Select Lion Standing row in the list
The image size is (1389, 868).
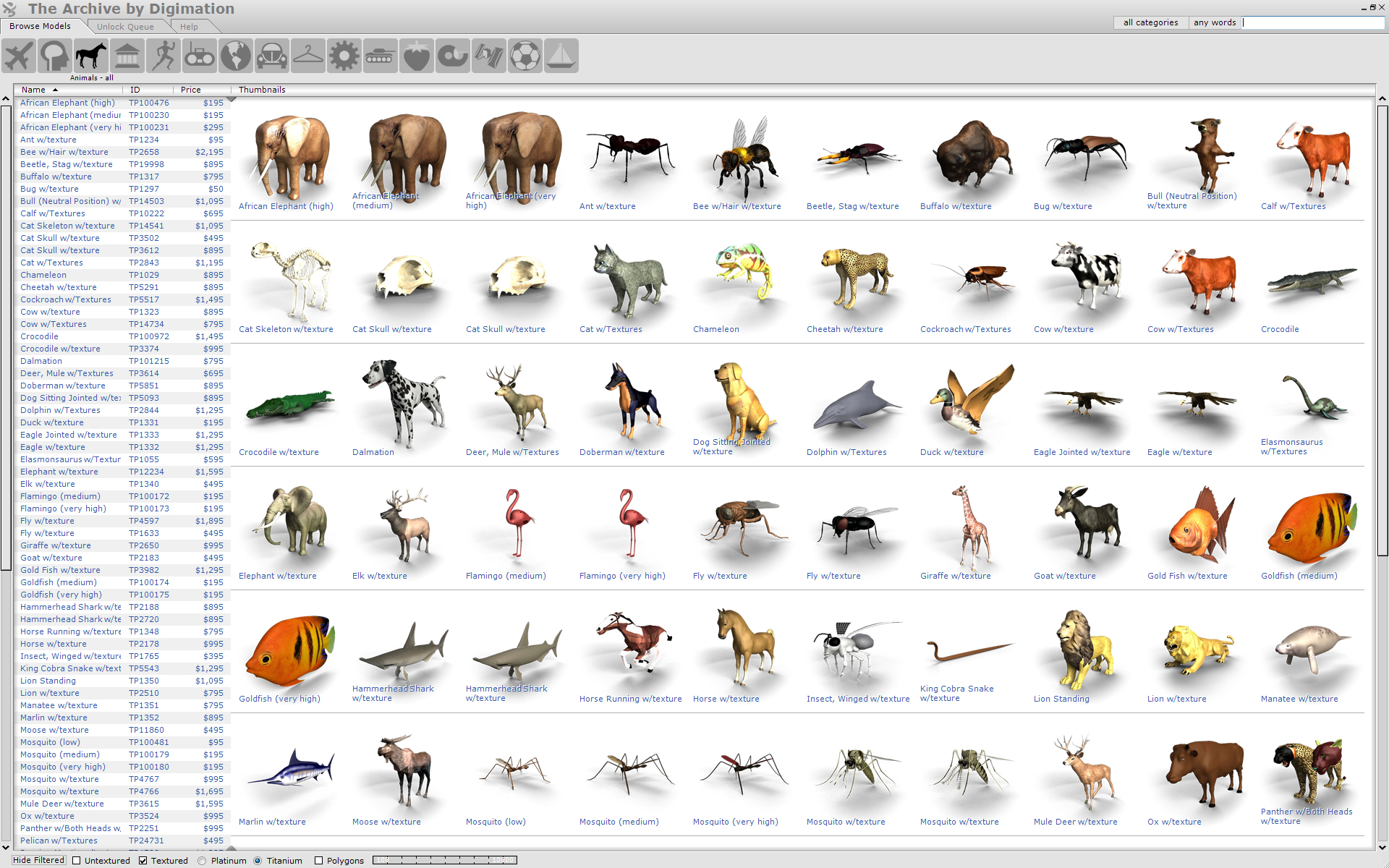122,681
